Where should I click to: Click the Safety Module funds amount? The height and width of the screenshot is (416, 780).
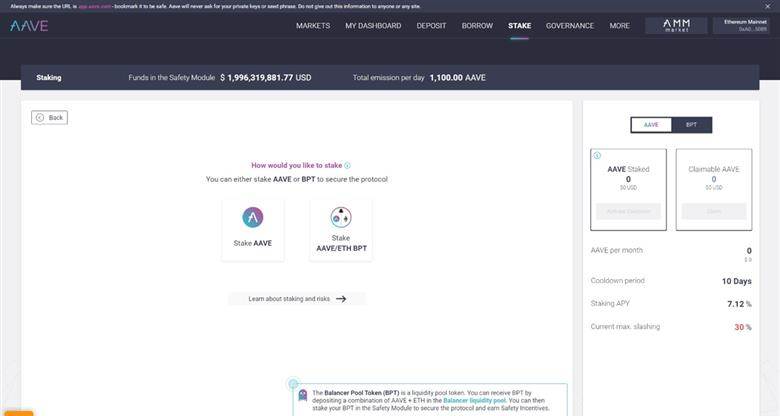click(266, 78)
